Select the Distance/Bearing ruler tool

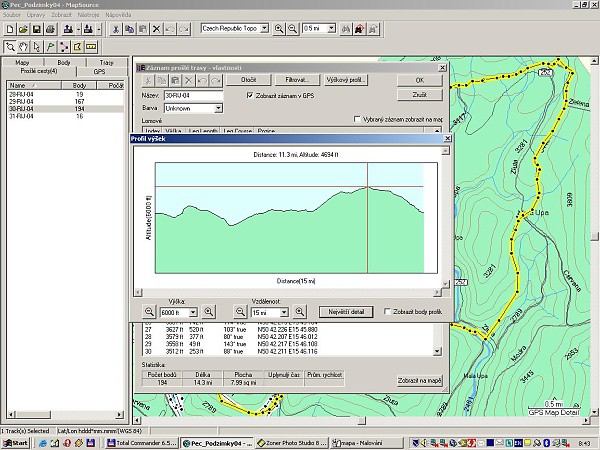click(90, 47)
